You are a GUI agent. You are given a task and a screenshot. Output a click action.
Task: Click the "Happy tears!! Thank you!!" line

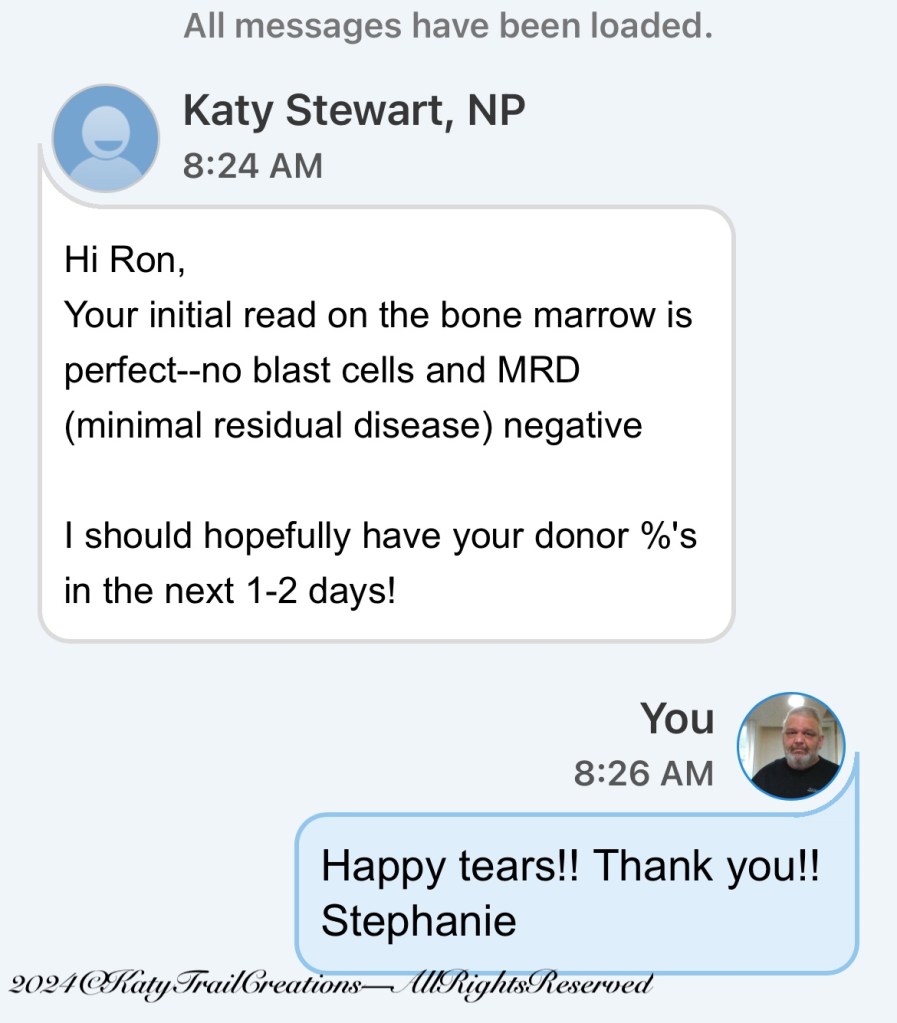click(x=570, y=865)
